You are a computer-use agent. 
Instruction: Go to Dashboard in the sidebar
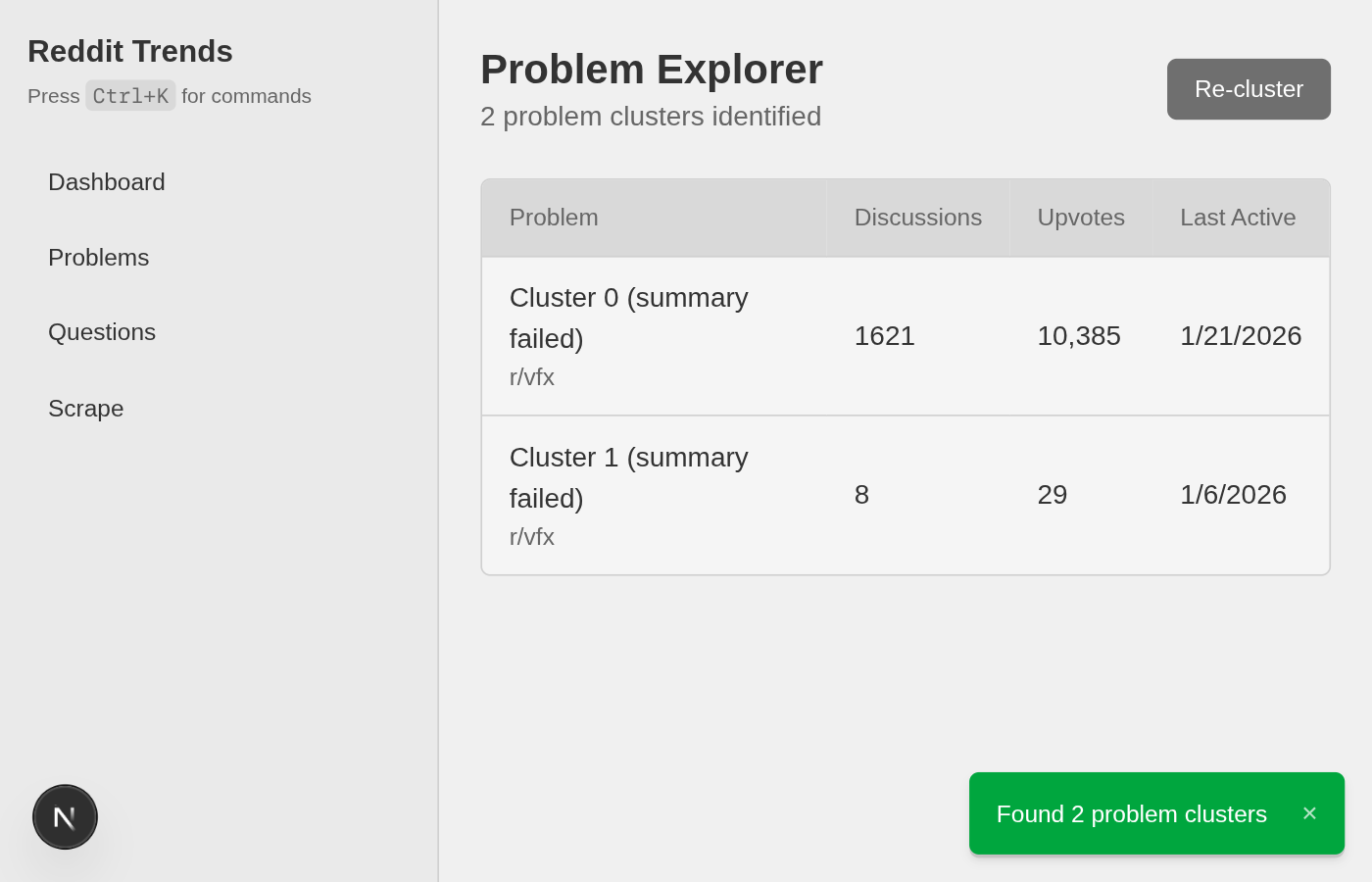(107, 182)
